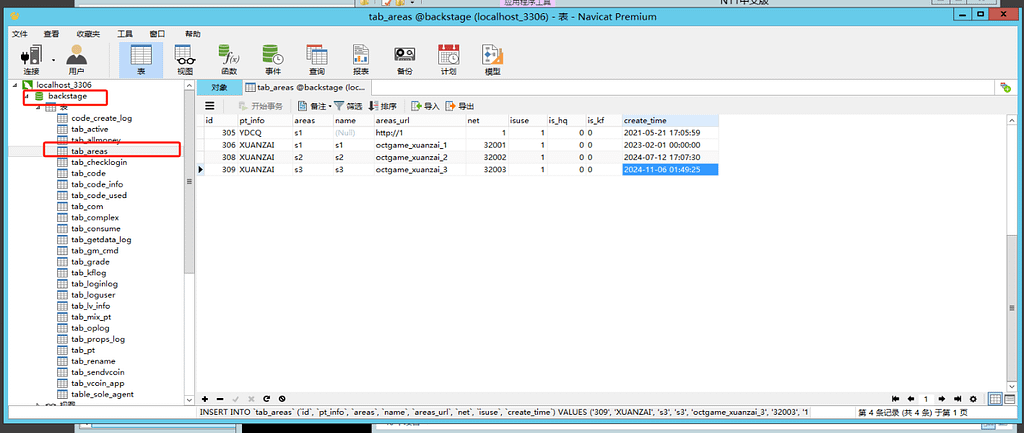1024x433 pixels.
Task: Click the discard changes X icon
Action: pyautogui.click(x=251, y=398)
